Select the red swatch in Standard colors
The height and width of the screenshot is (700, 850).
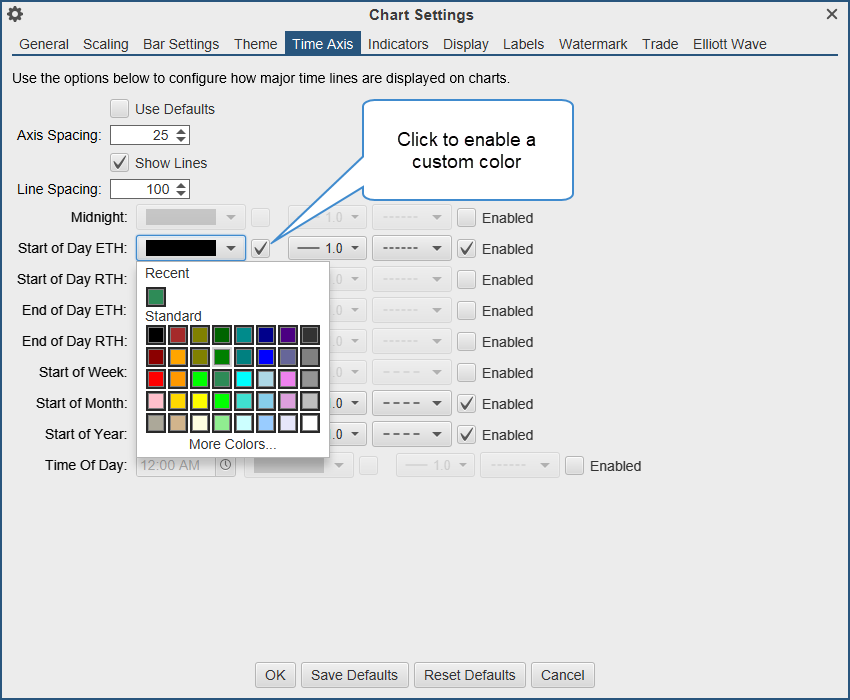[155, 379]
